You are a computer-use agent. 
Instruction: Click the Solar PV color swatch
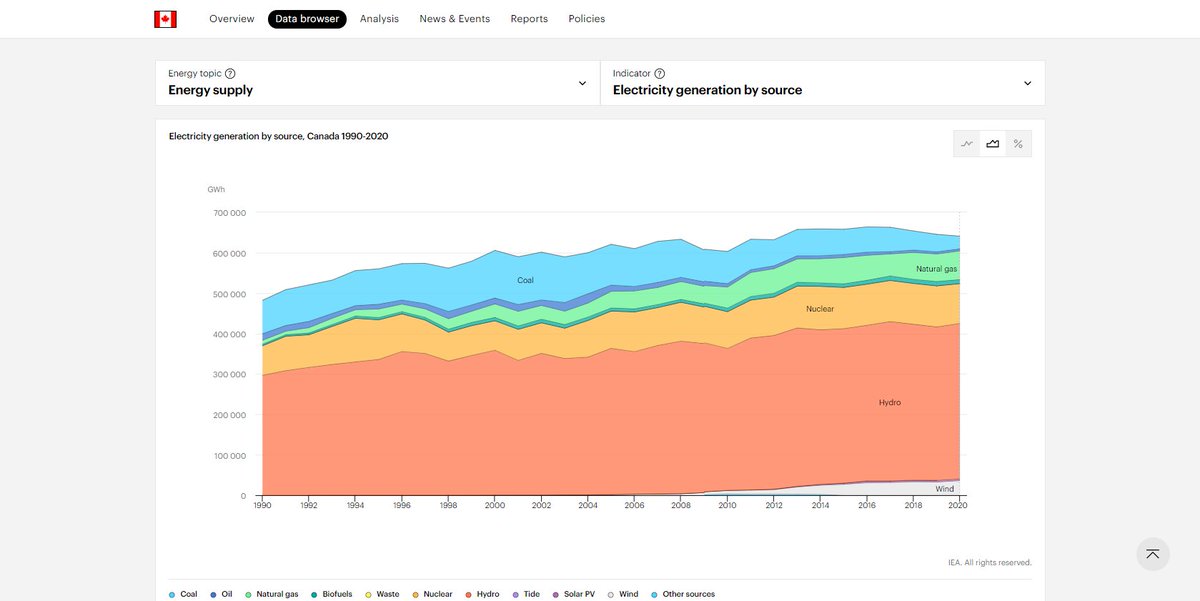[555, 593]
